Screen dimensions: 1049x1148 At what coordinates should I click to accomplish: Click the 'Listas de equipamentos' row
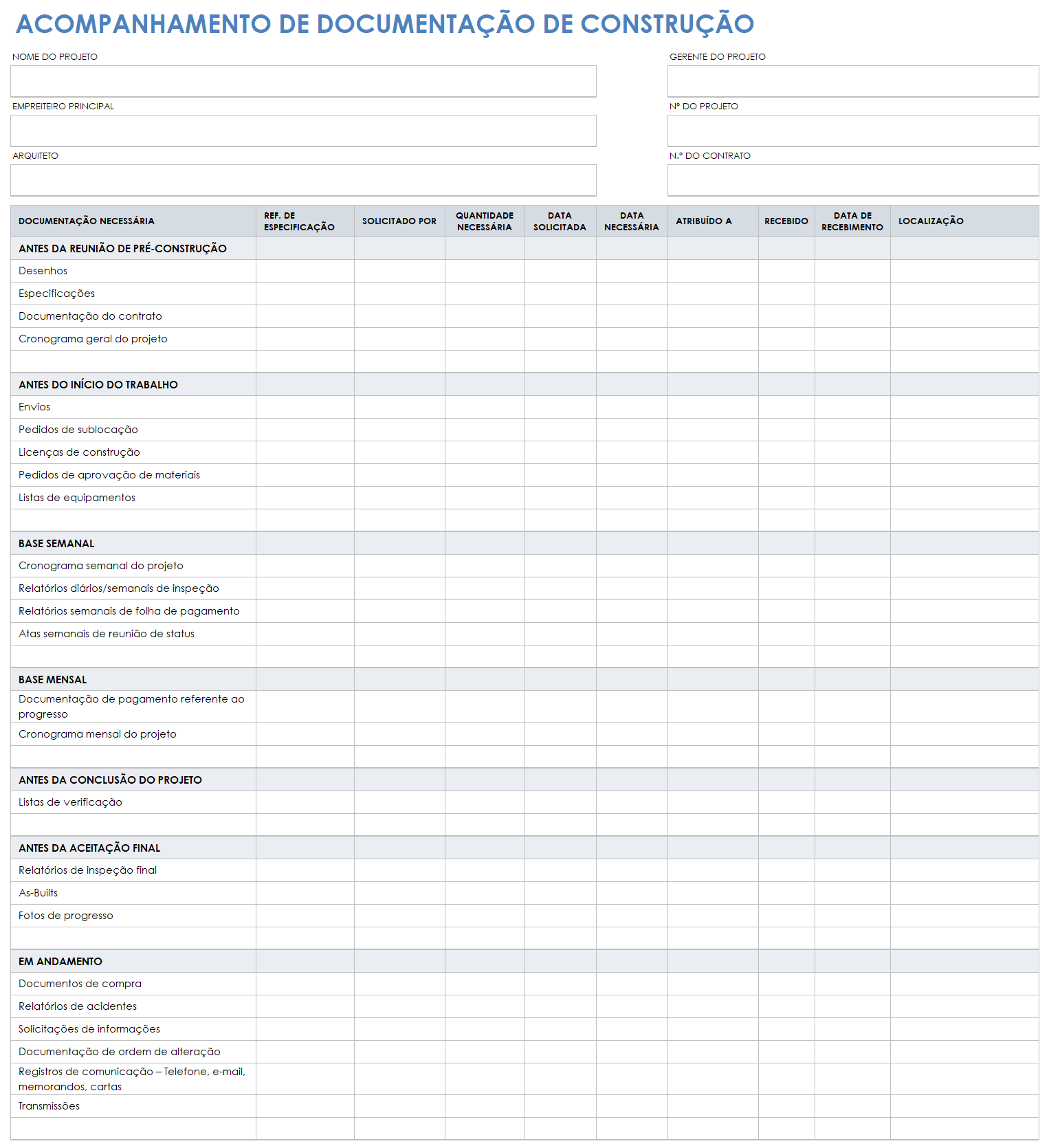tap(524, 498)
